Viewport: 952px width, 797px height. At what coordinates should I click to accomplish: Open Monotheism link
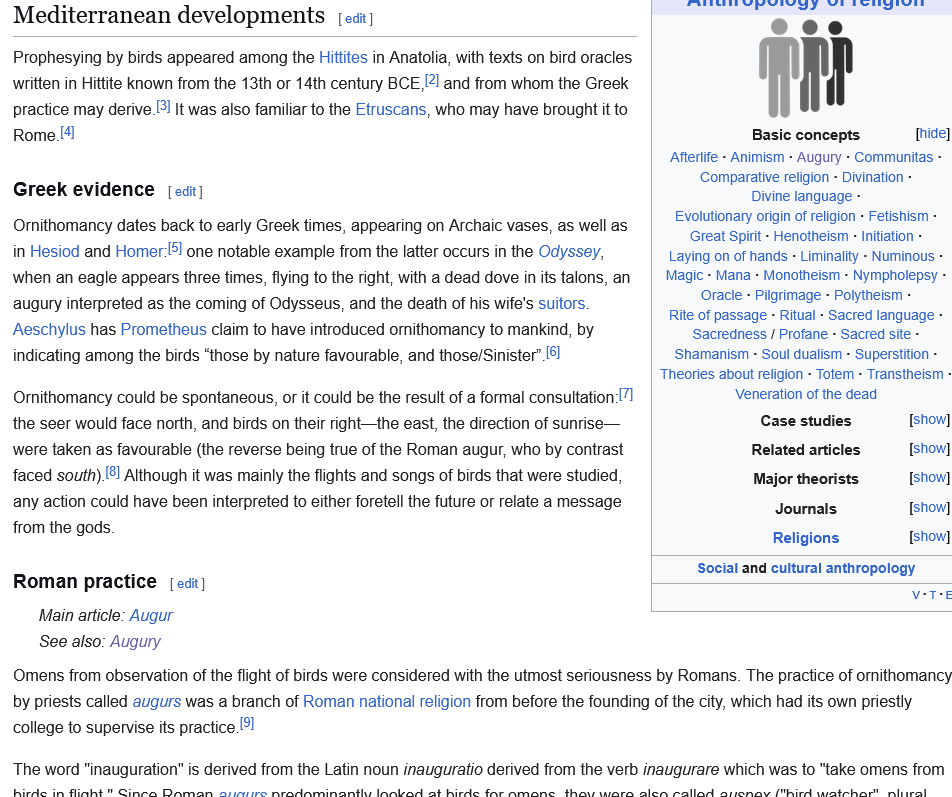click(801, 276)
